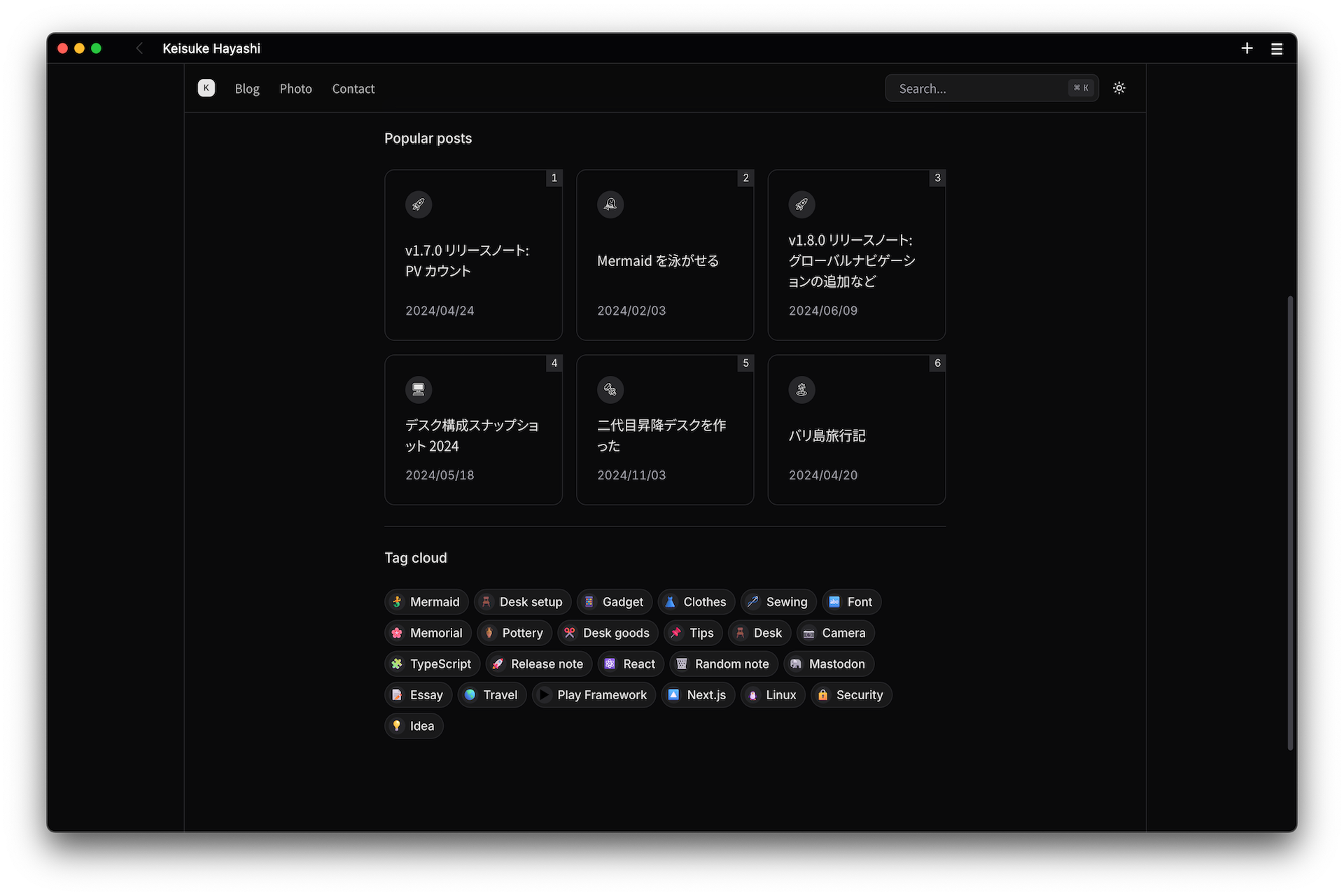Click the icon on バリ島旅行記 card
Screen dimensions: 1344x896
pyautogui.click(x=801, y=390)
